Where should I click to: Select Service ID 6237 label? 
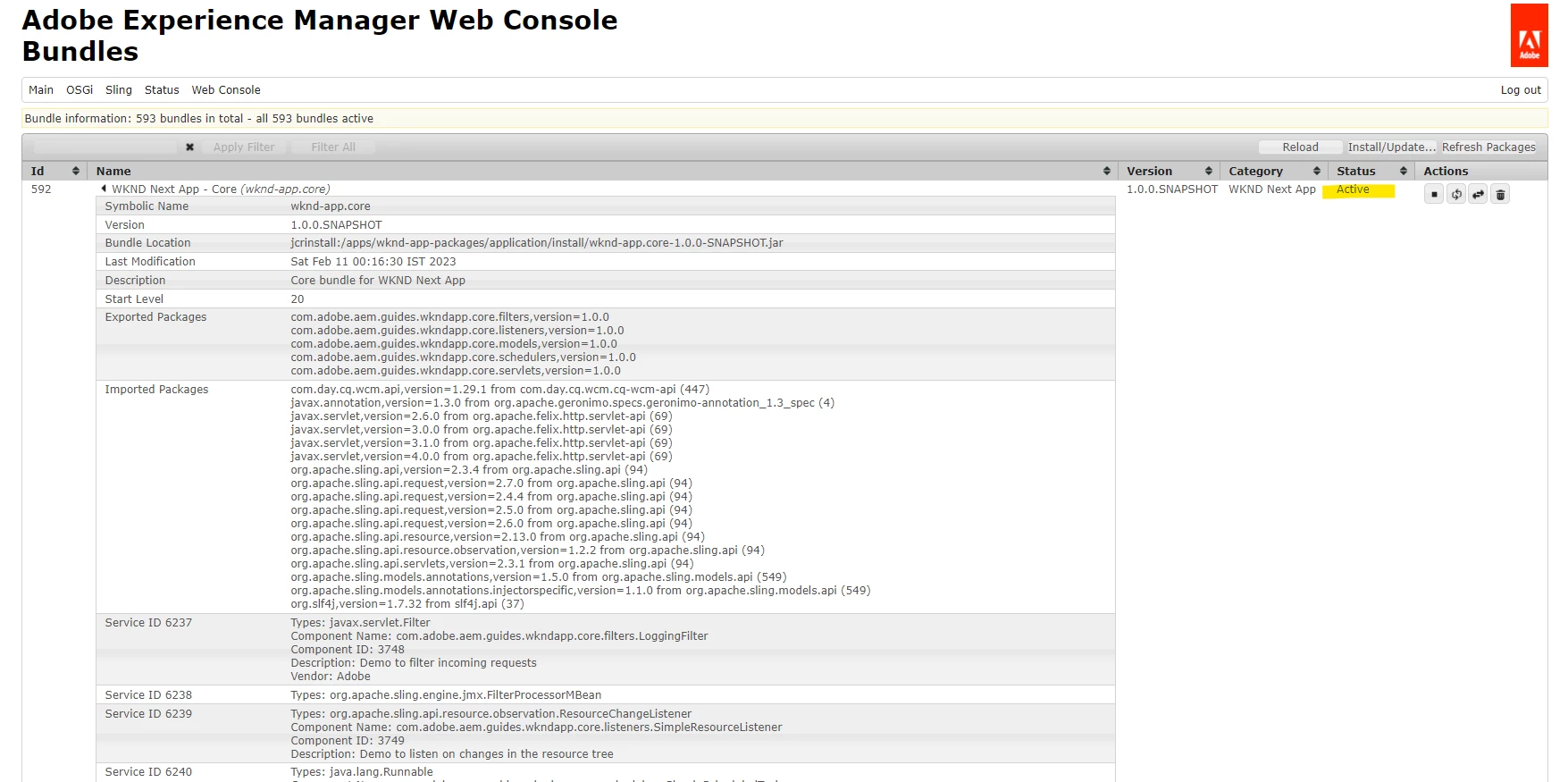pos(148,623)
